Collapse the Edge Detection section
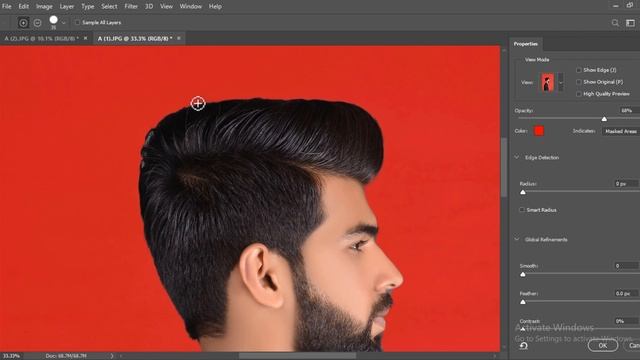 (517, 157)
